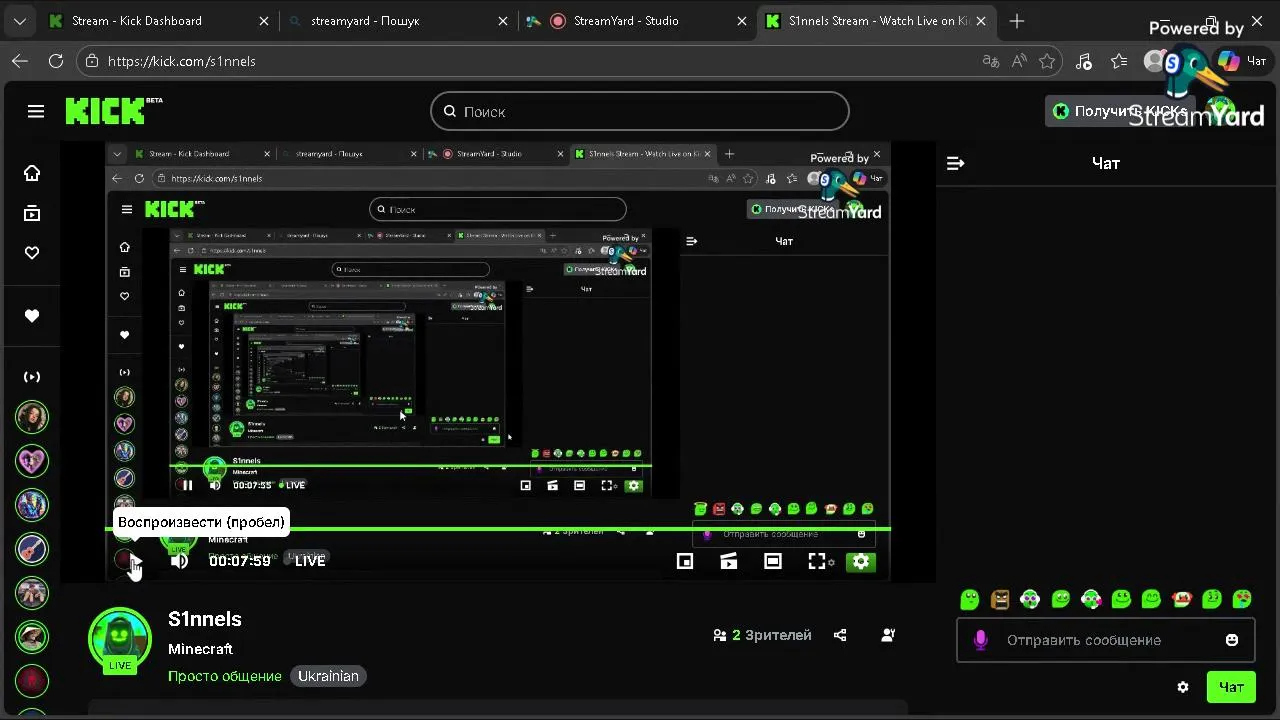Open the S1nnels channel name
Image resolution: width=1280 pixels, height=720 pixels.
205,619
